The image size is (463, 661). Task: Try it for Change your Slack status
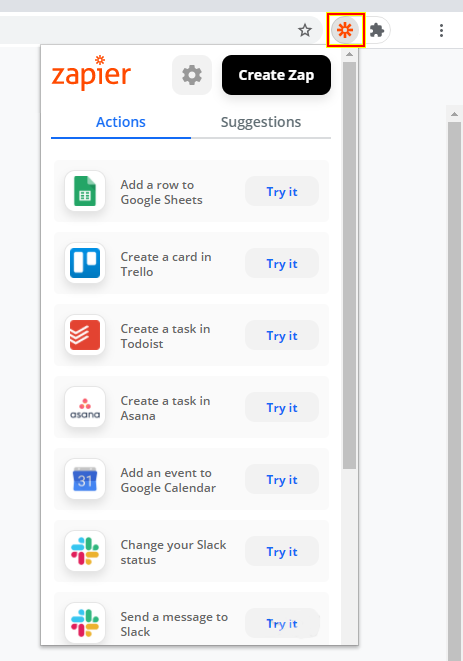pos(282,551)
